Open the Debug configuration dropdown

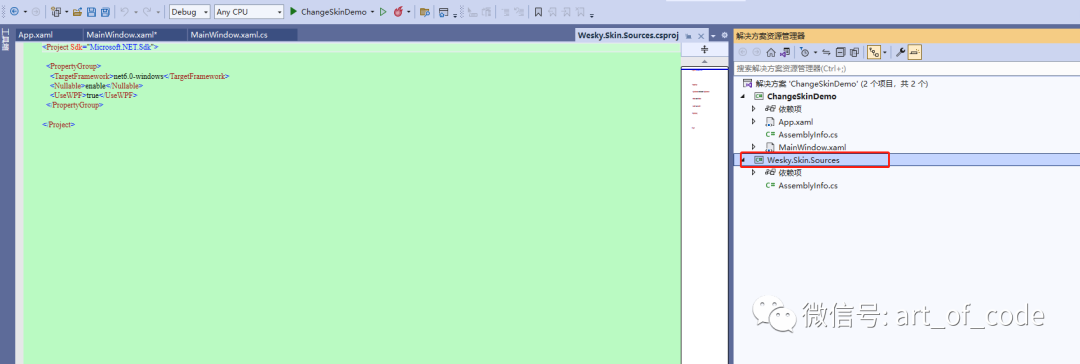[189, 12]
